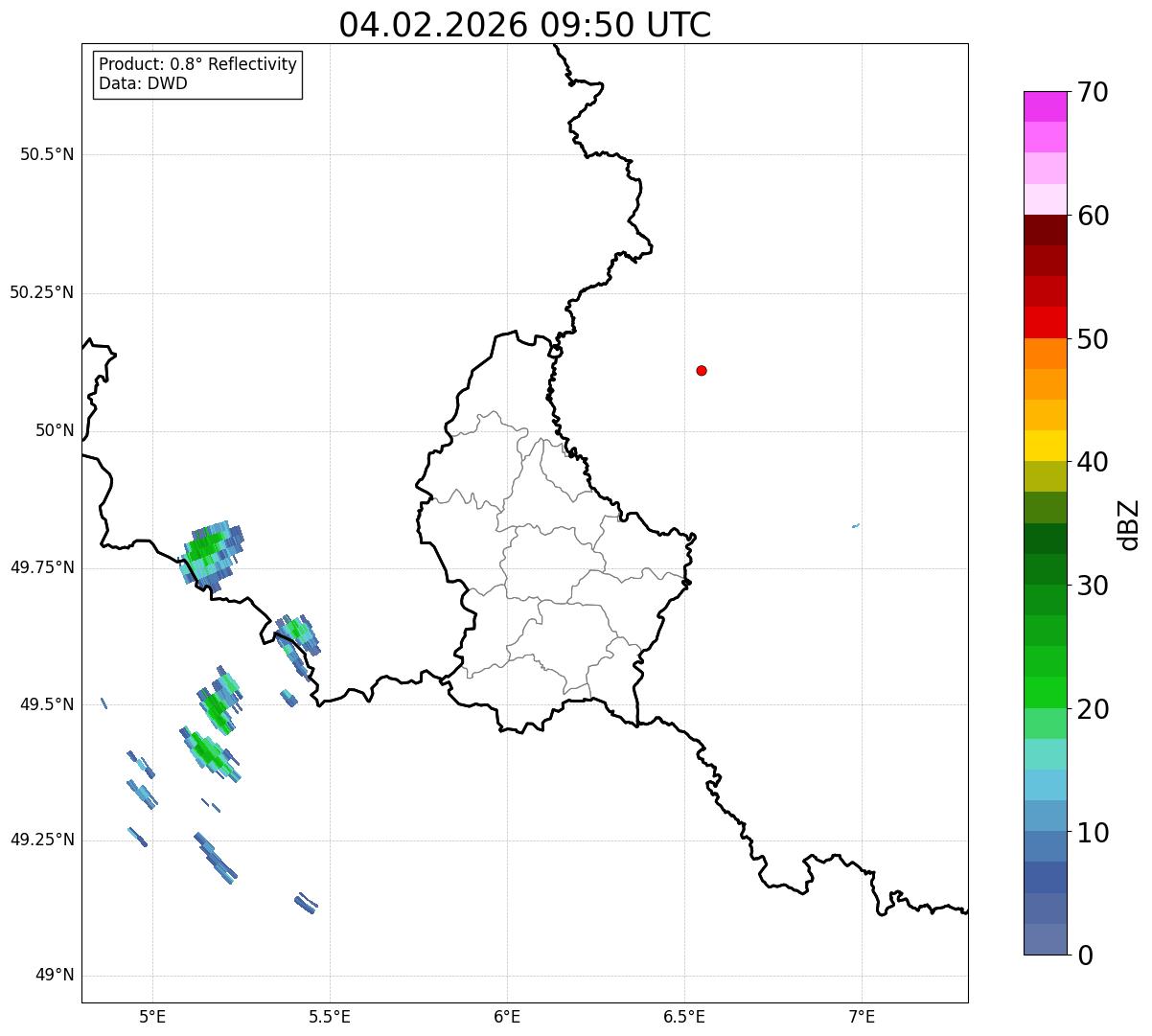Viewport: 1152px width, 1036px height.
Task: Click the colorbar tick label 60
Action: (x=1093, y=216)
